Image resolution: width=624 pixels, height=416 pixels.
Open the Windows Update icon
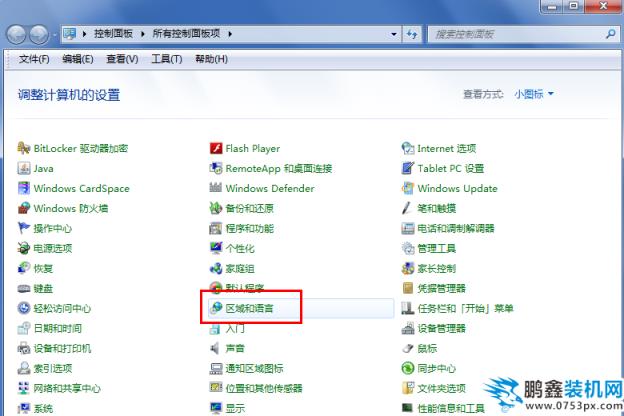[408, 188]
